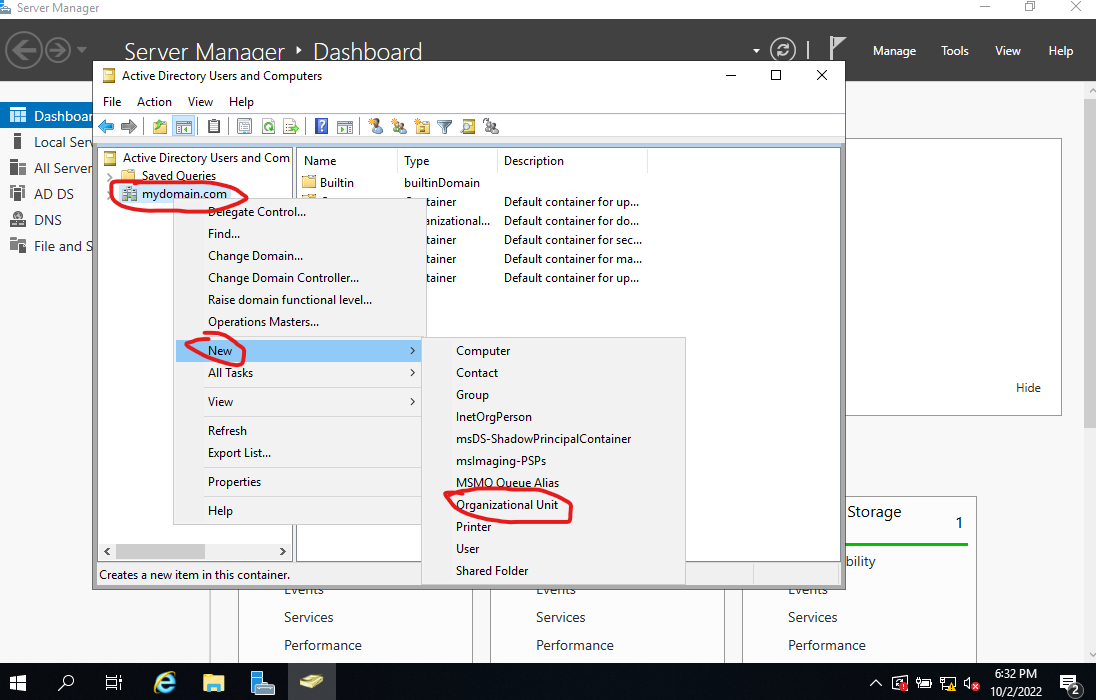Open Server Manager breadcrumb dropdown arrow

coord(756,51)
